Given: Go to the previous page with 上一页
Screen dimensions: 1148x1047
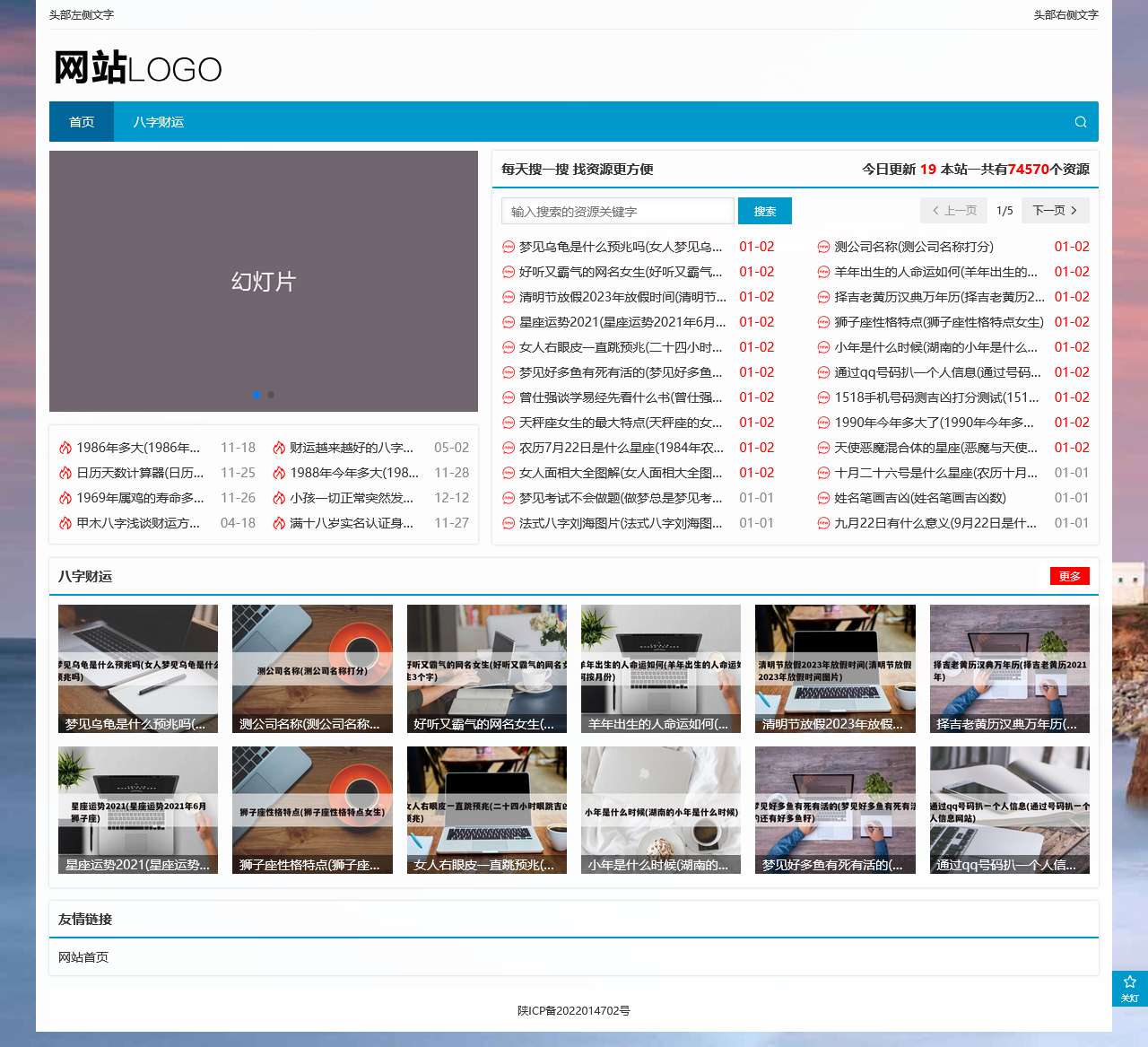Looking at the screenshot, I should click(953, 210).
